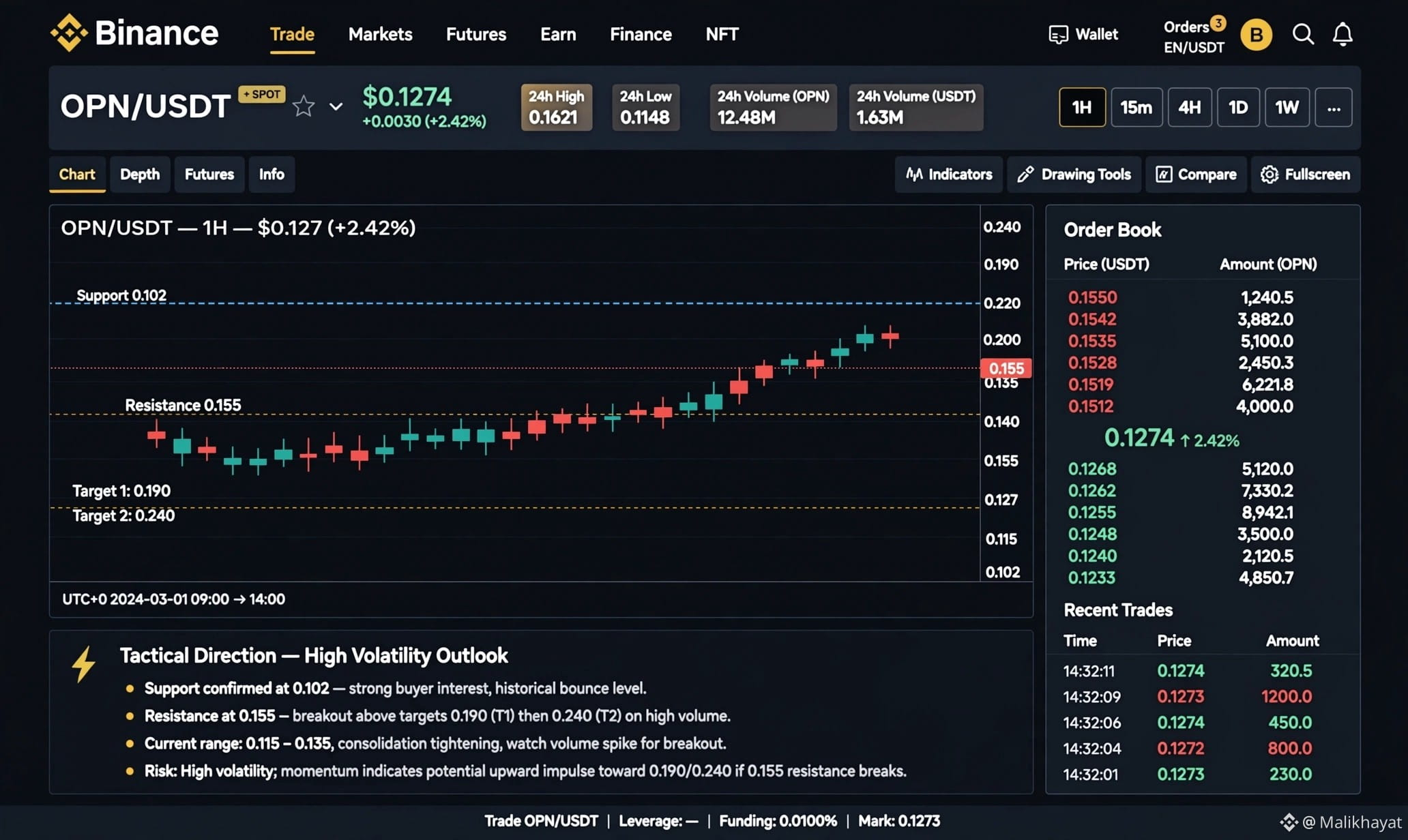The height and width of the screenshot is (840, 1408).
Task: Open the Indicators tool
Action: [948, 175]
